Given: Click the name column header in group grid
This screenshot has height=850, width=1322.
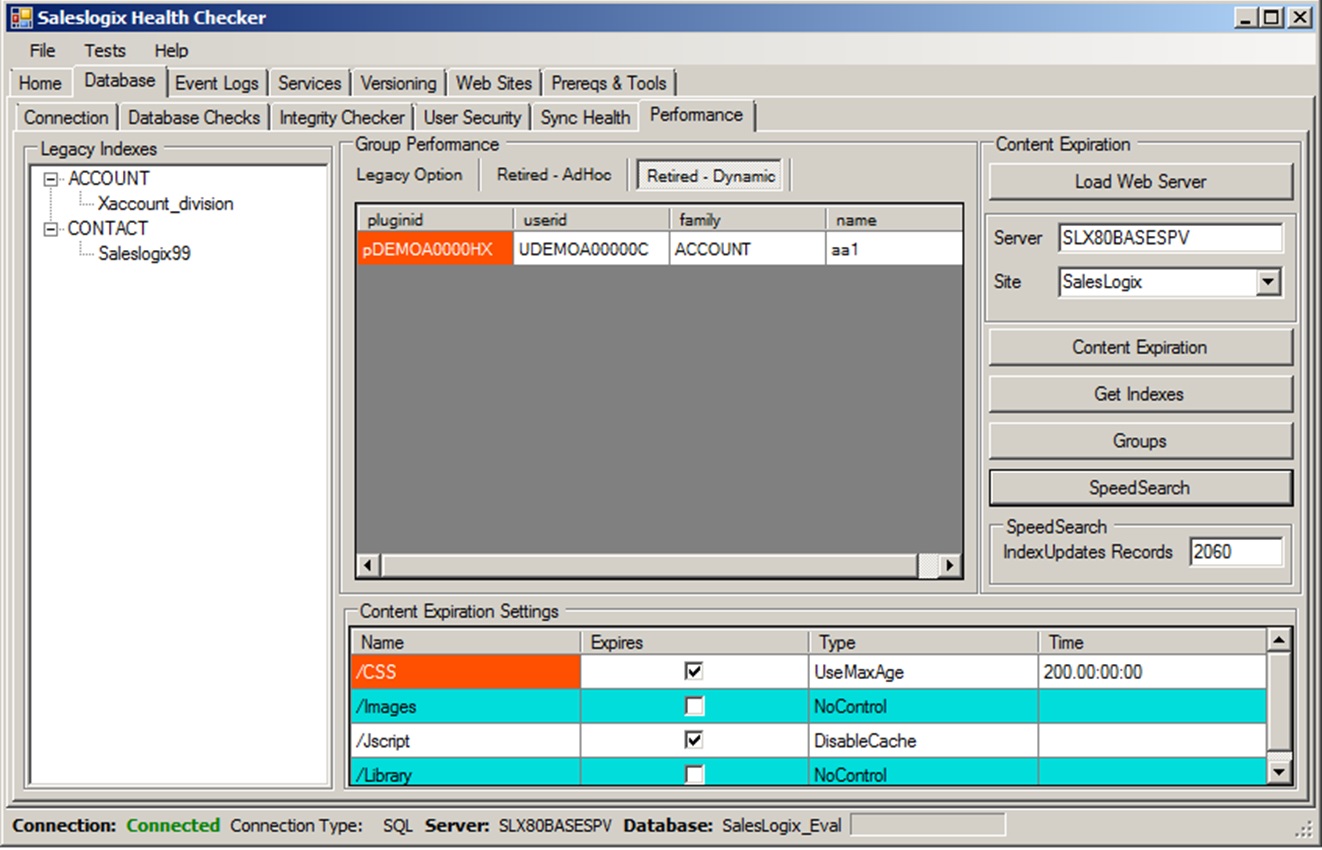Looking at the screenshot, I should 893,220.
